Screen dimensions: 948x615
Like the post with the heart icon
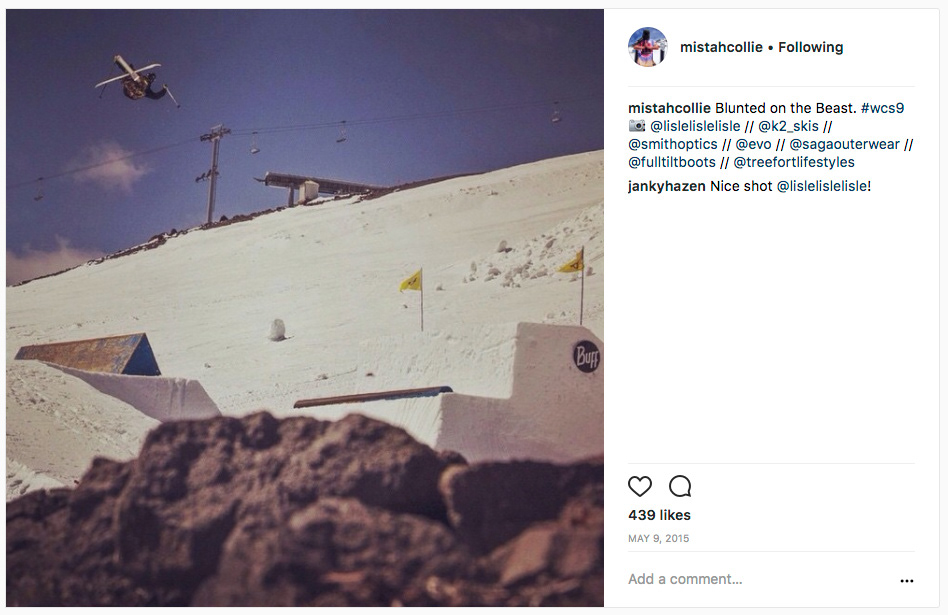click(640, 486)
